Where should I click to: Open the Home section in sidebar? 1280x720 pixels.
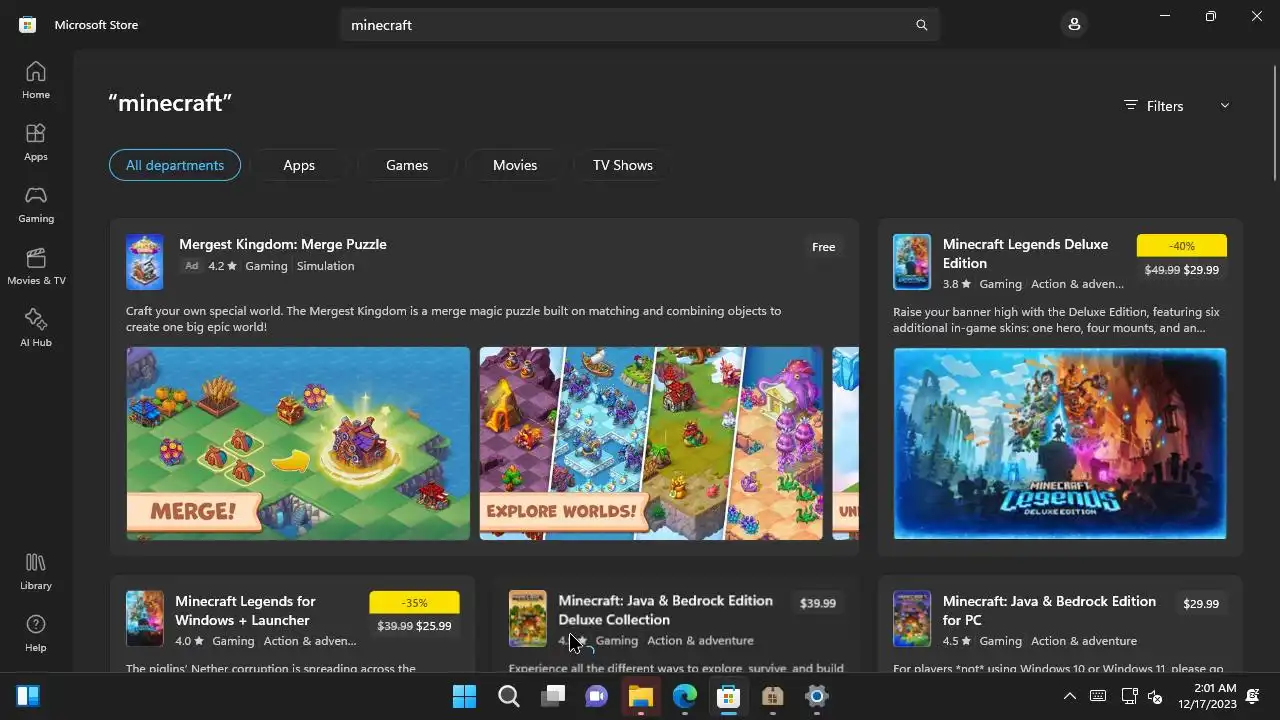pos(36,80)
